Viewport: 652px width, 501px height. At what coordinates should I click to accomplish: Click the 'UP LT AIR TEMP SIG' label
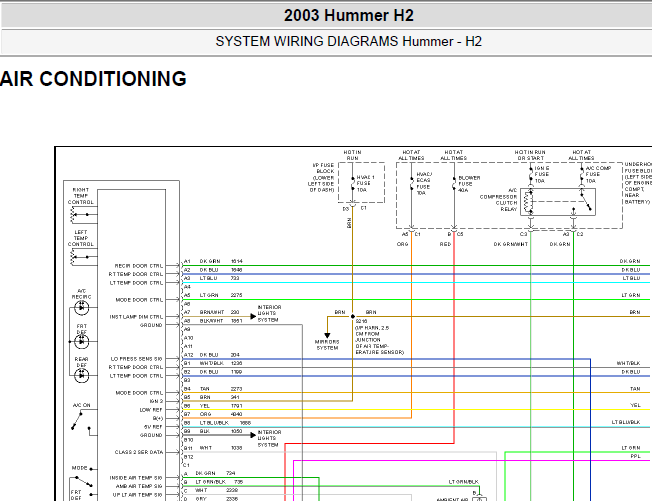coord(138,495)
